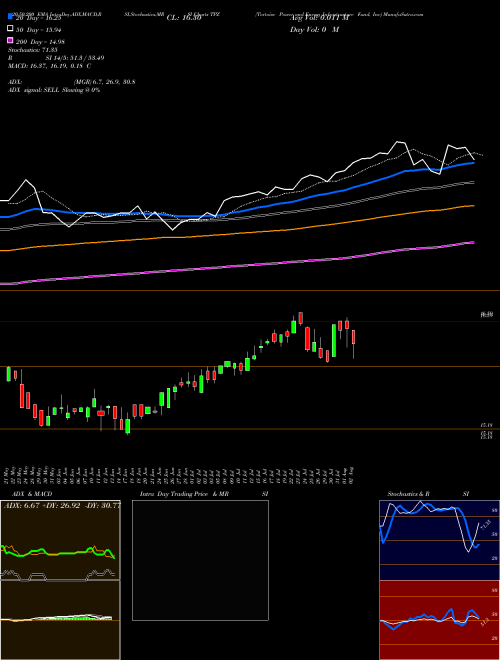Click the 'SI 14/3: 51.3 / 53.49' RSI values
Viewport: 500px width, 660px height.
coord(74,58)
